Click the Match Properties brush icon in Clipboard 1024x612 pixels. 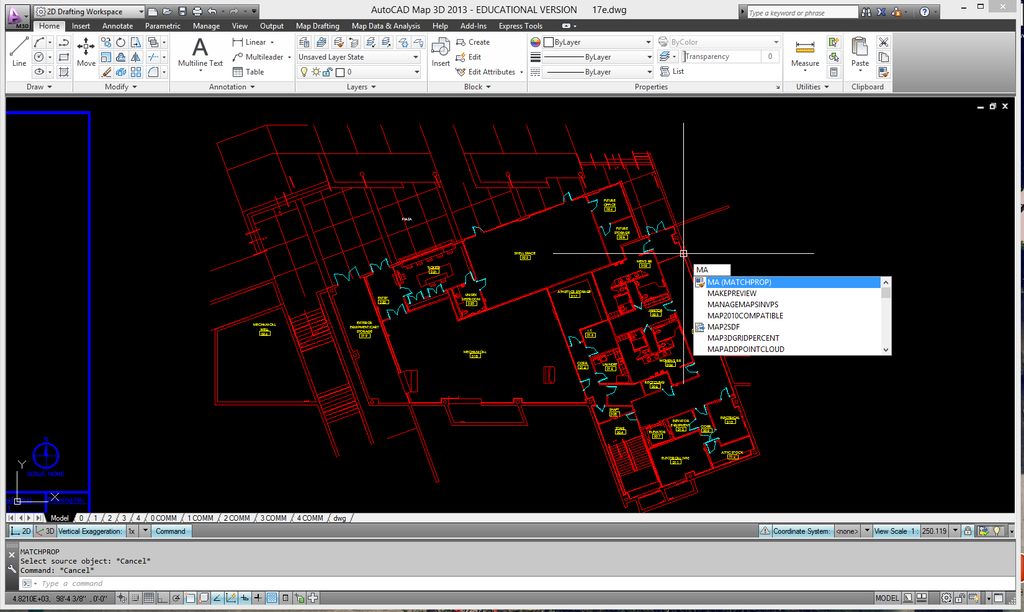[x=884, y=72]
